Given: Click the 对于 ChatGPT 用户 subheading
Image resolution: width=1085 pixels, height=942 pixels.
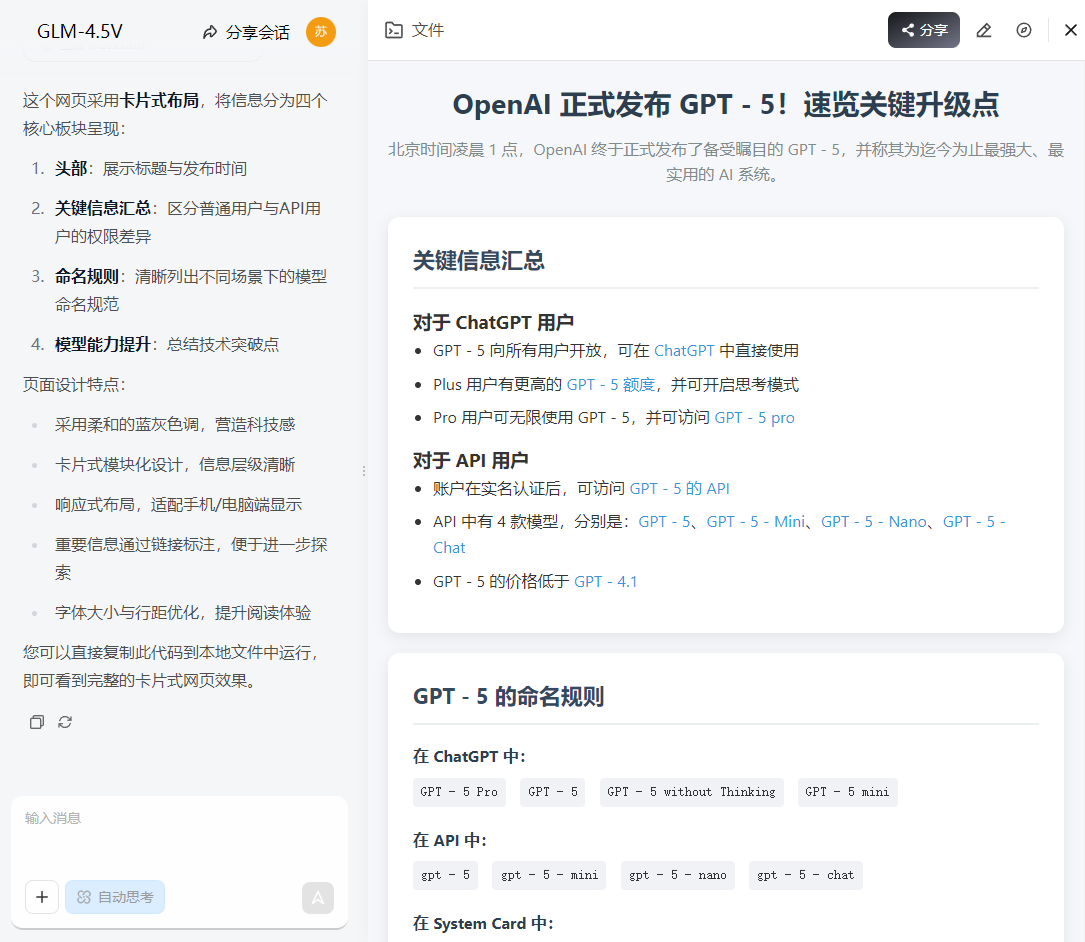Looking at the screenshot, I should [x=493, y=323].
